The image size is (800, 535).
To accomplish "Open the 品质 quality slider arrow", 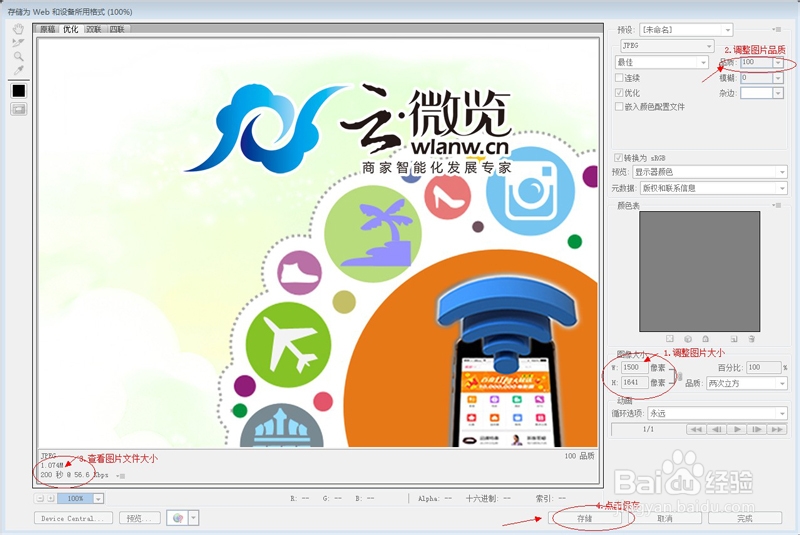I will point(778,62).
